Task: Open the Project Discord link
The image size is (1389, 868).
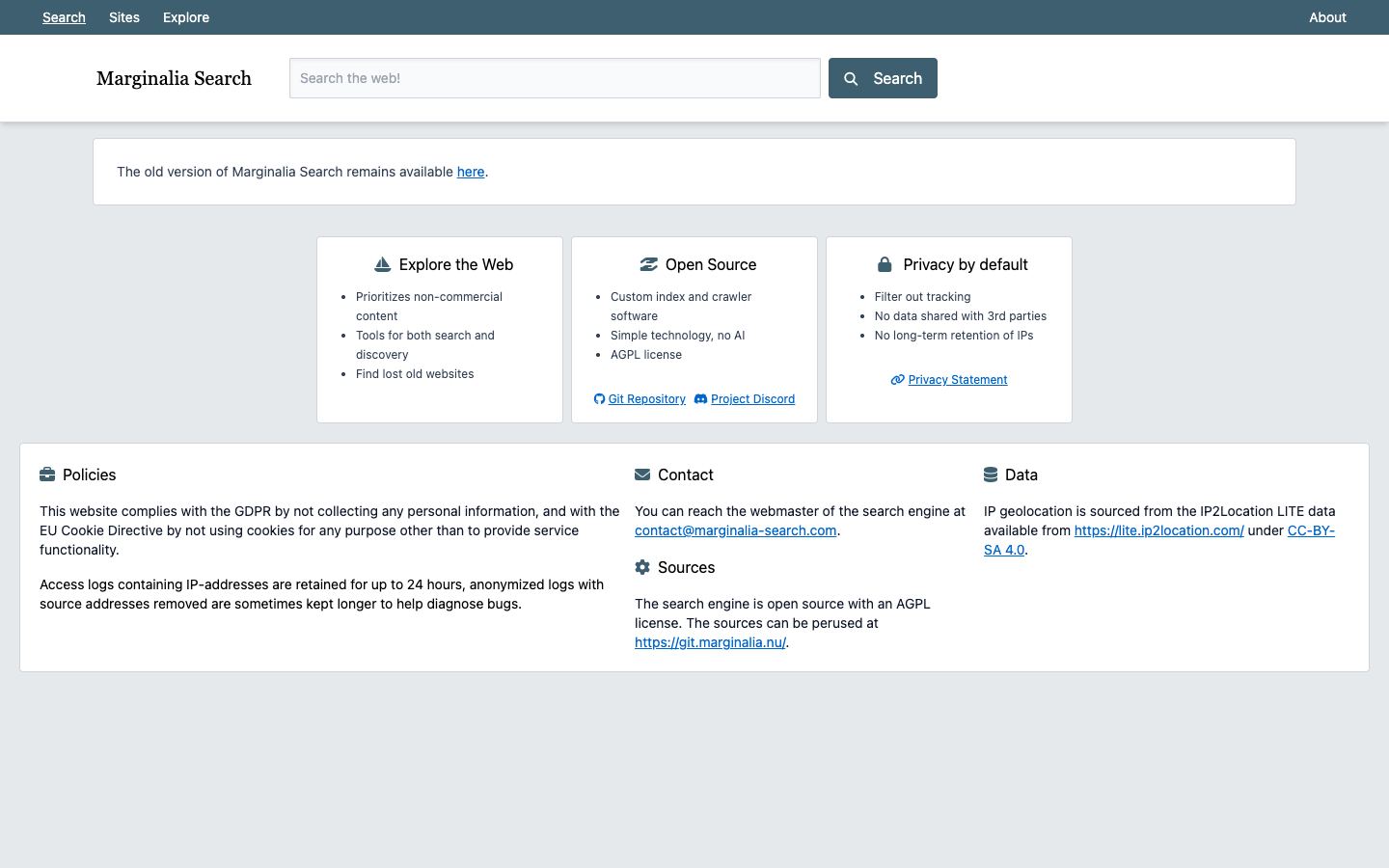Action: point(752,399)
